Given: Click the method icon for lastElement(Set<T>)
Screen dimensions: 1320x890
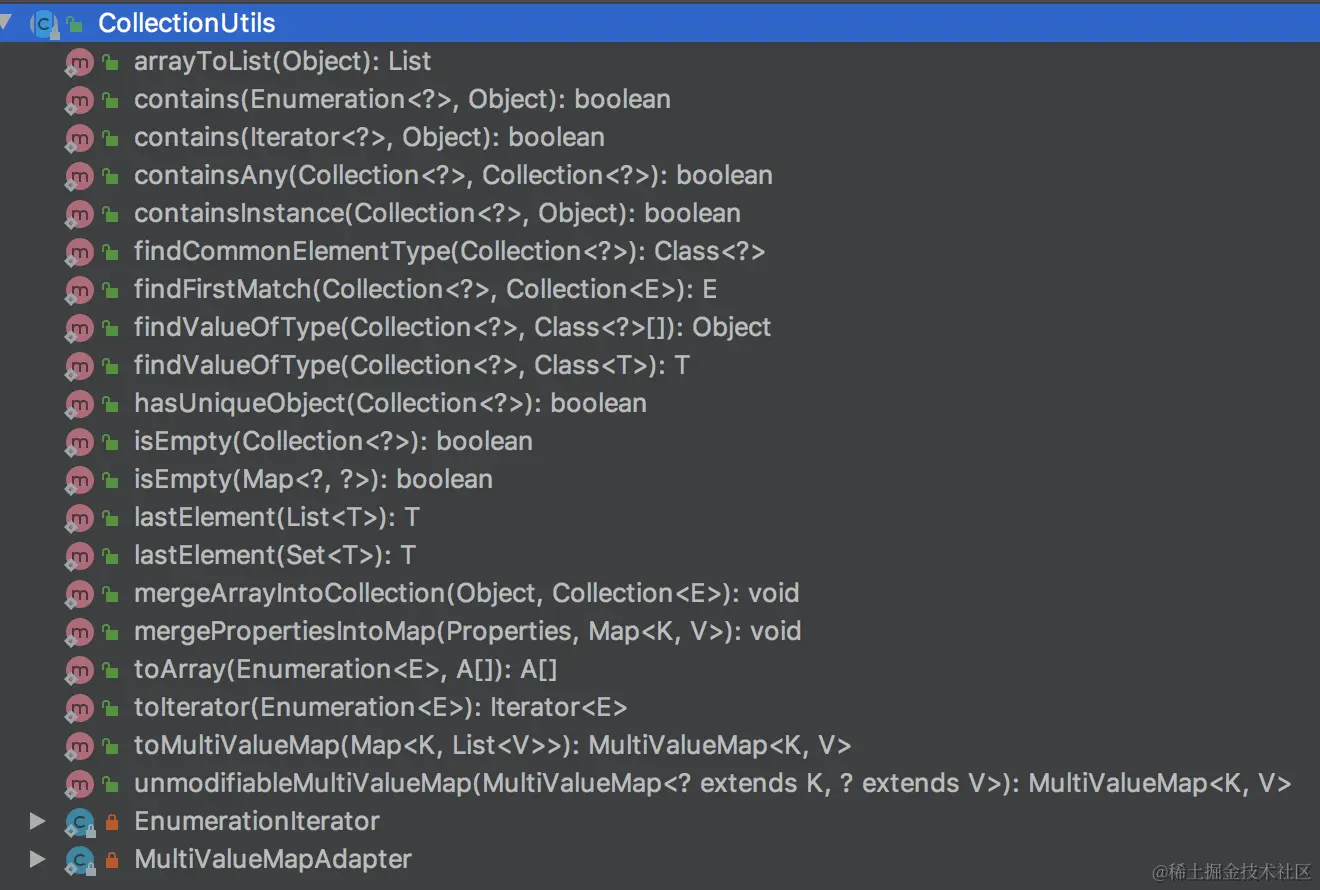Looking at the screenshot, I should point(79,556).
